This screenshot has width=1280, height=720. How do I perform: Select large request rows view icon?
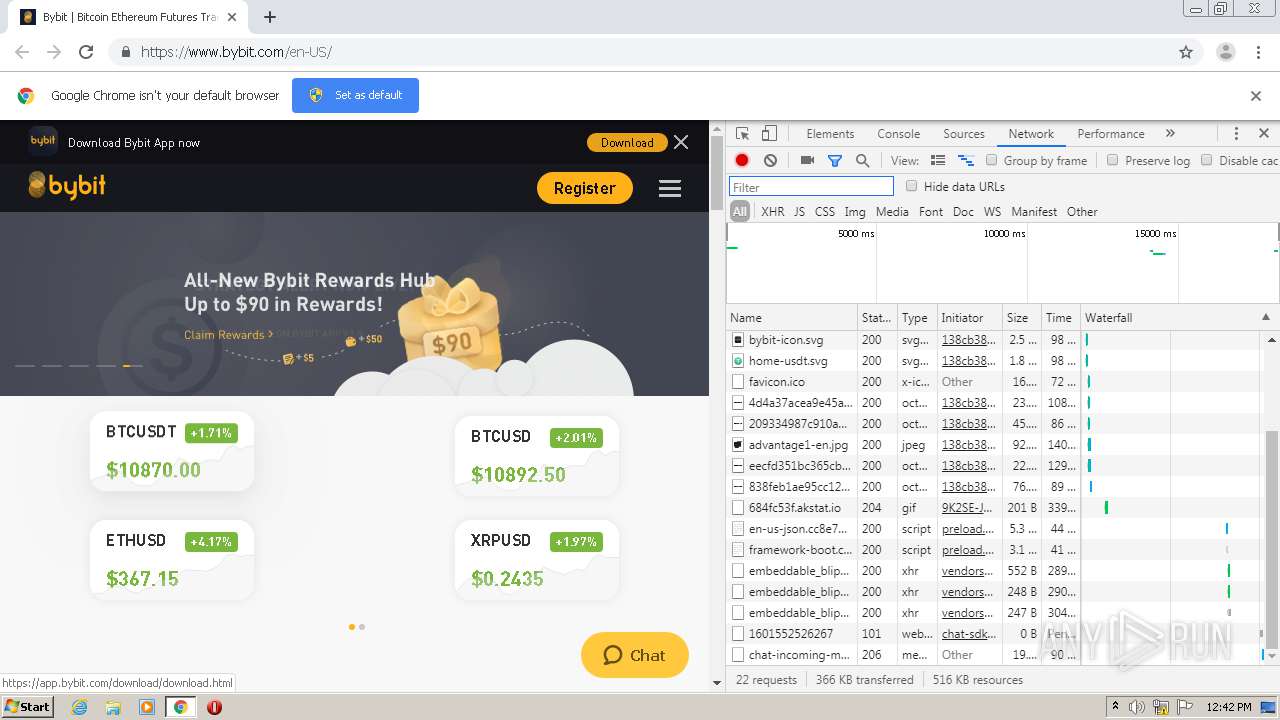[938, 160]
